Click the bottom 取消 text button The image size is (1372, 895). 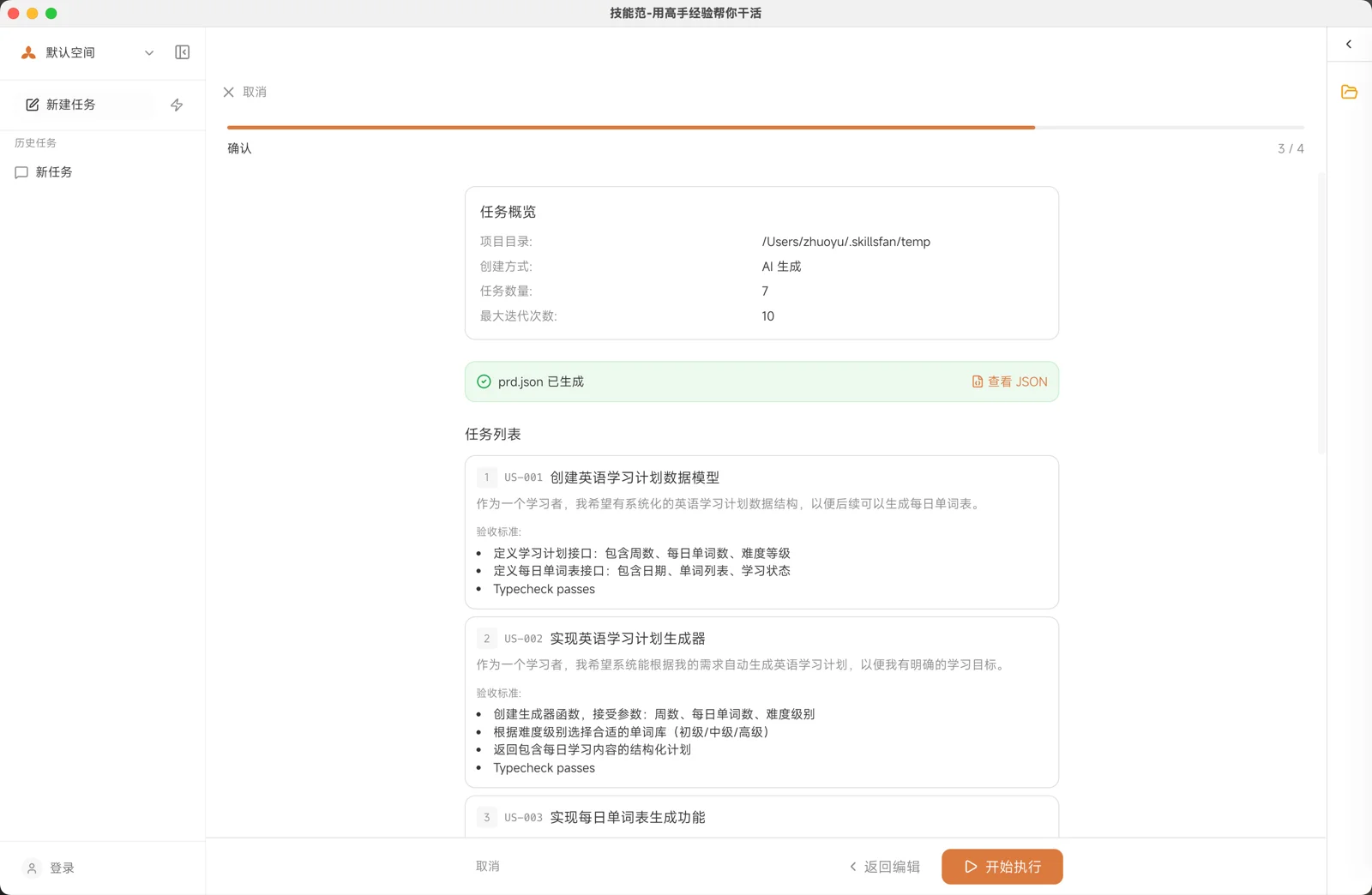[487, 866]
